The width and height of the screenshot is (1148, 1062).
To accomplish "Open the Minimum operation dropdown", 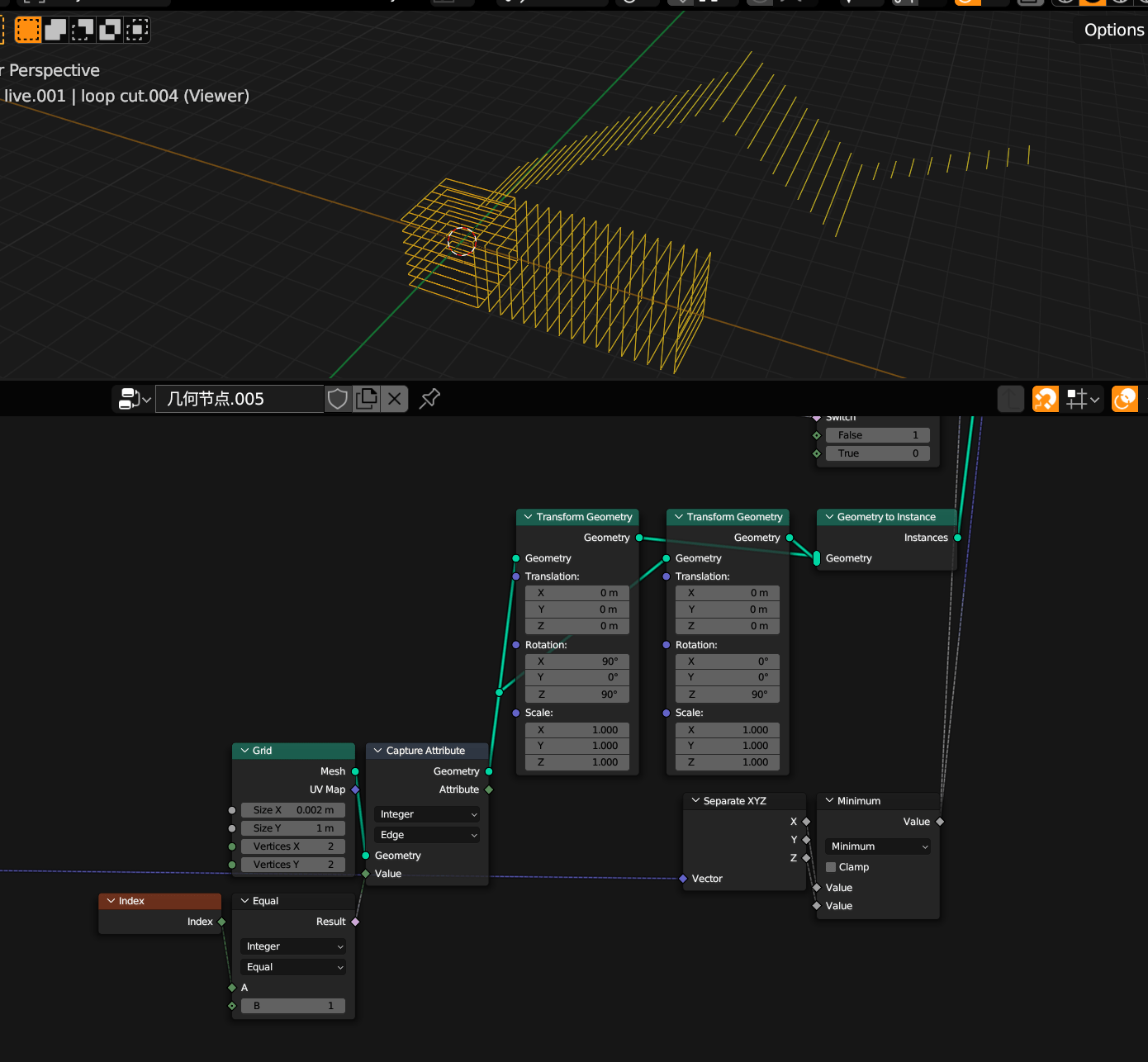I will [878, 846].
